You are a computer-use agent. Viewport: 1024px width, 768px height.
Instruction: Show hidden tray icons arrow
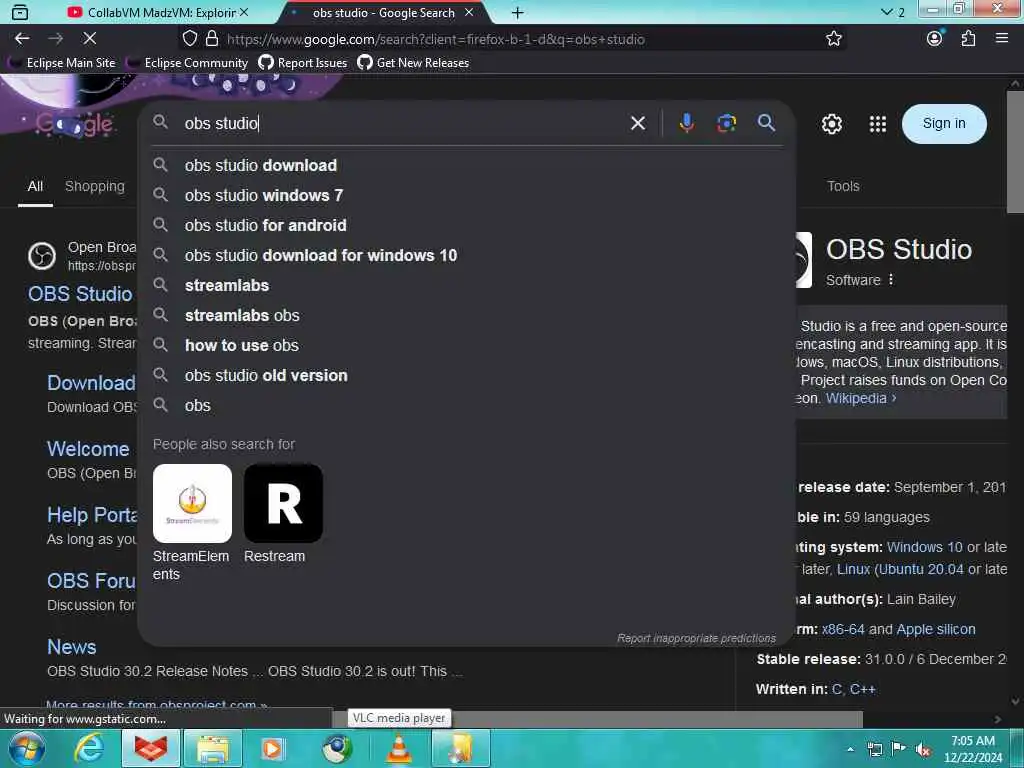(x=850, y=750)
